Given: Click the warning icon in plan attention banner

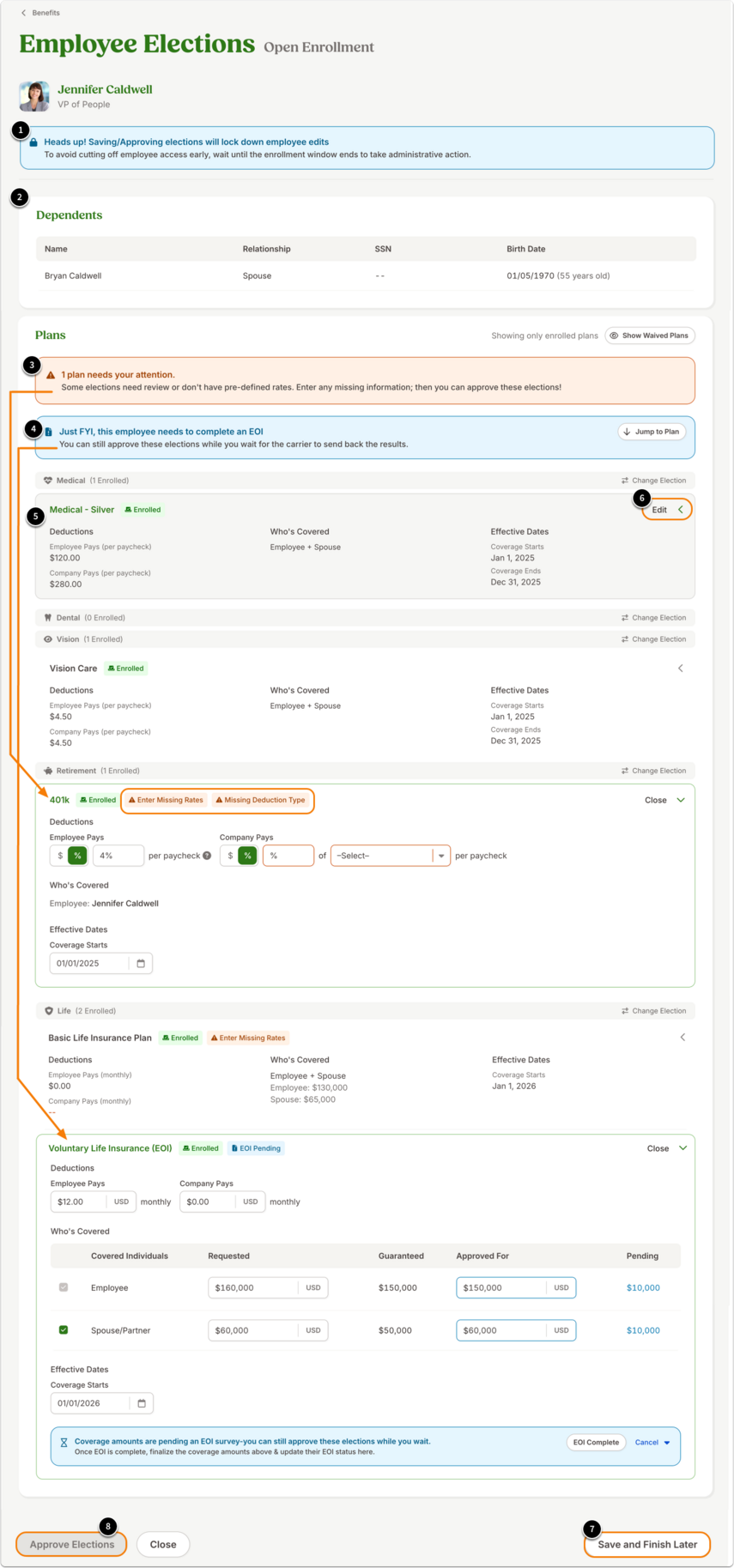Looking at the screenshot, I should [51, 375].
